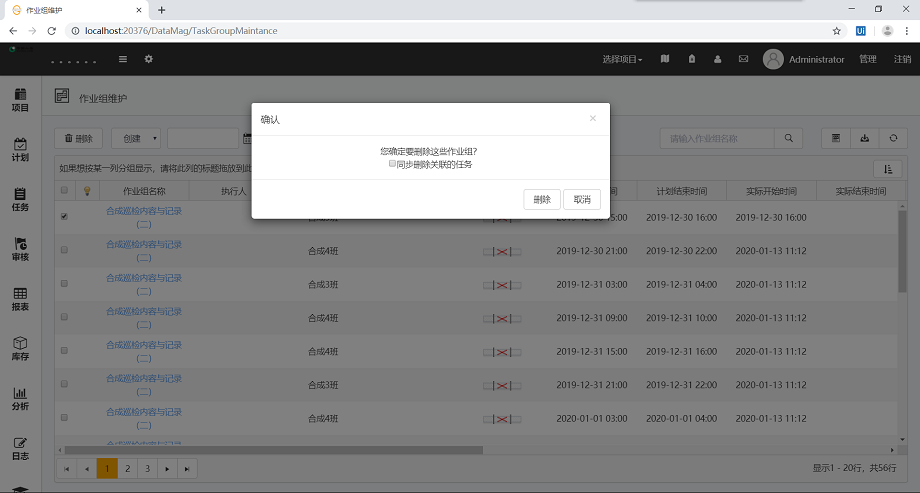Expand the 选择项目 dropdown
This screenshot has height=493, width=920.
(x=622, y=59)
